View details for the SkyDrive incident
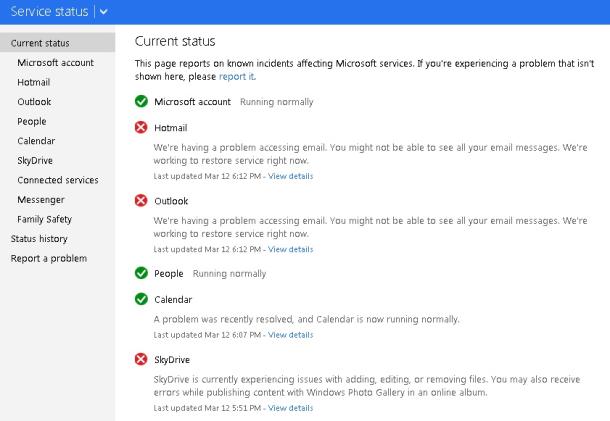This screenshot has width=610, height=421. (291, 408)
